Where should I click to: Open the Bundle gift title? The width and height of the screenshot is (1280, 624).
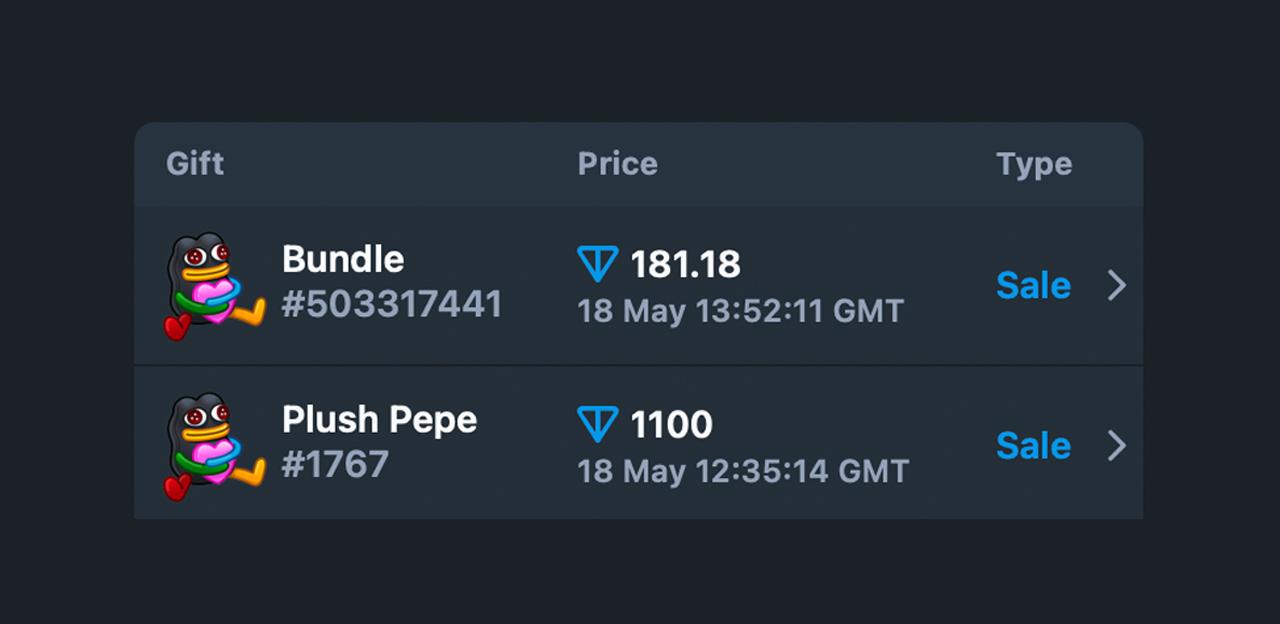[x=343, y=260]
